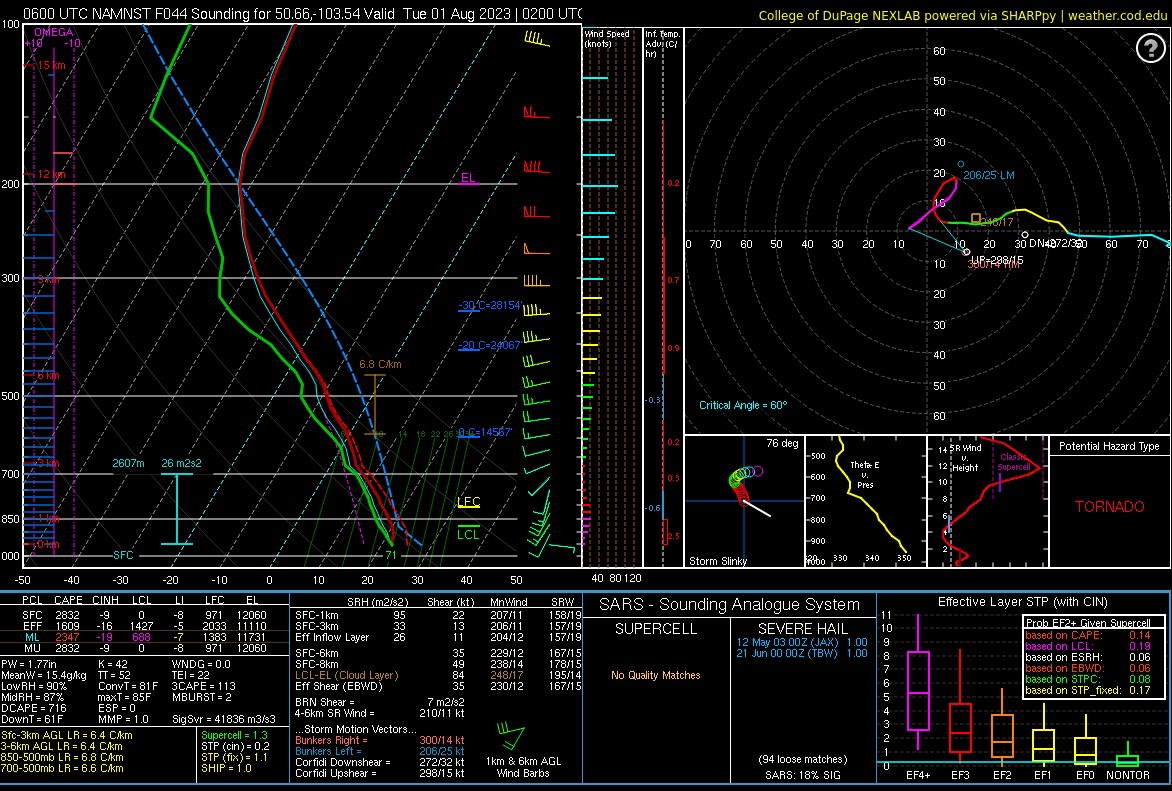Click the 'SHIP = 1.0' parameter

(x=225, y=769)
